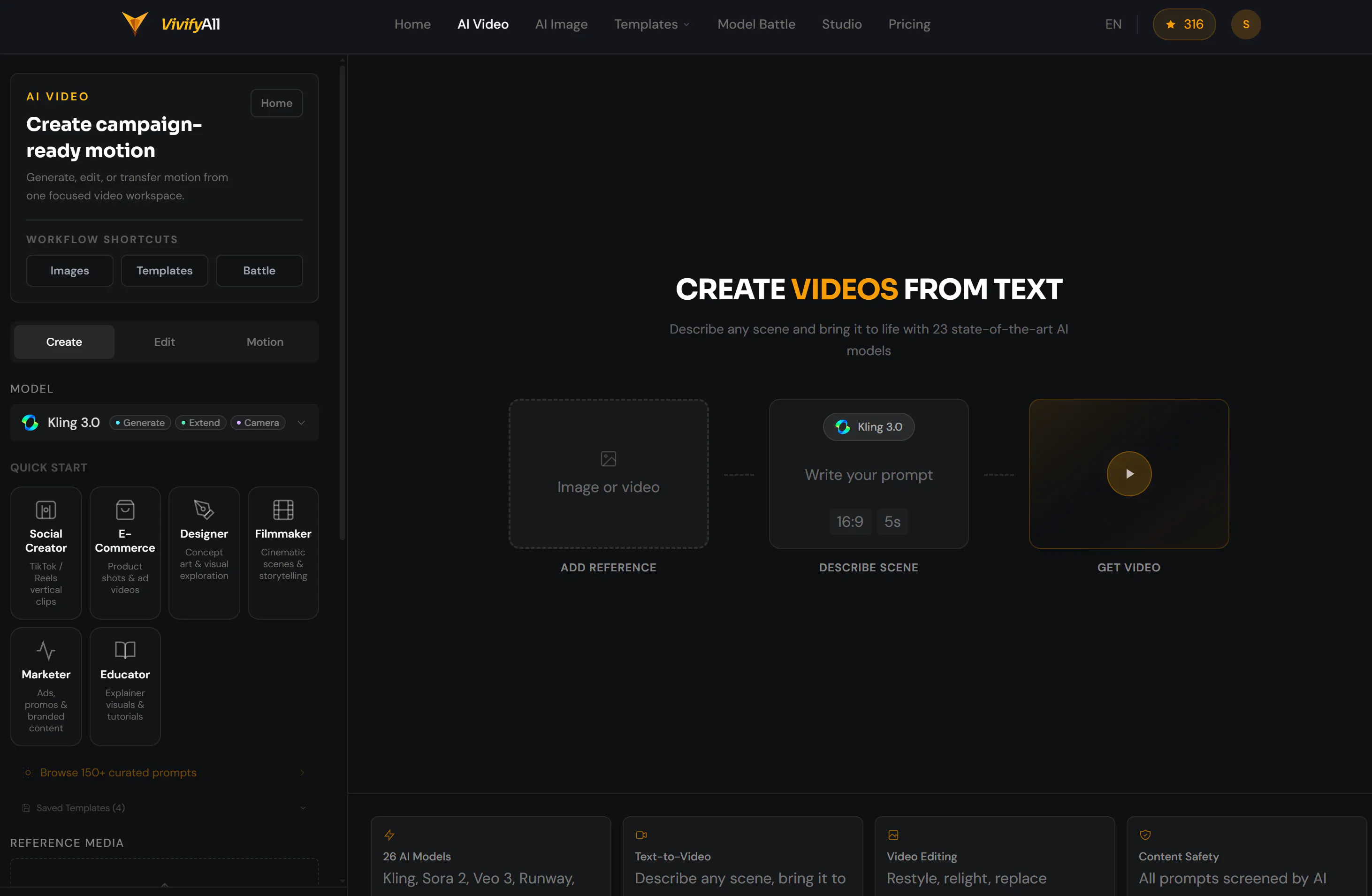Switch to the Edit tab

coord(164,342)
